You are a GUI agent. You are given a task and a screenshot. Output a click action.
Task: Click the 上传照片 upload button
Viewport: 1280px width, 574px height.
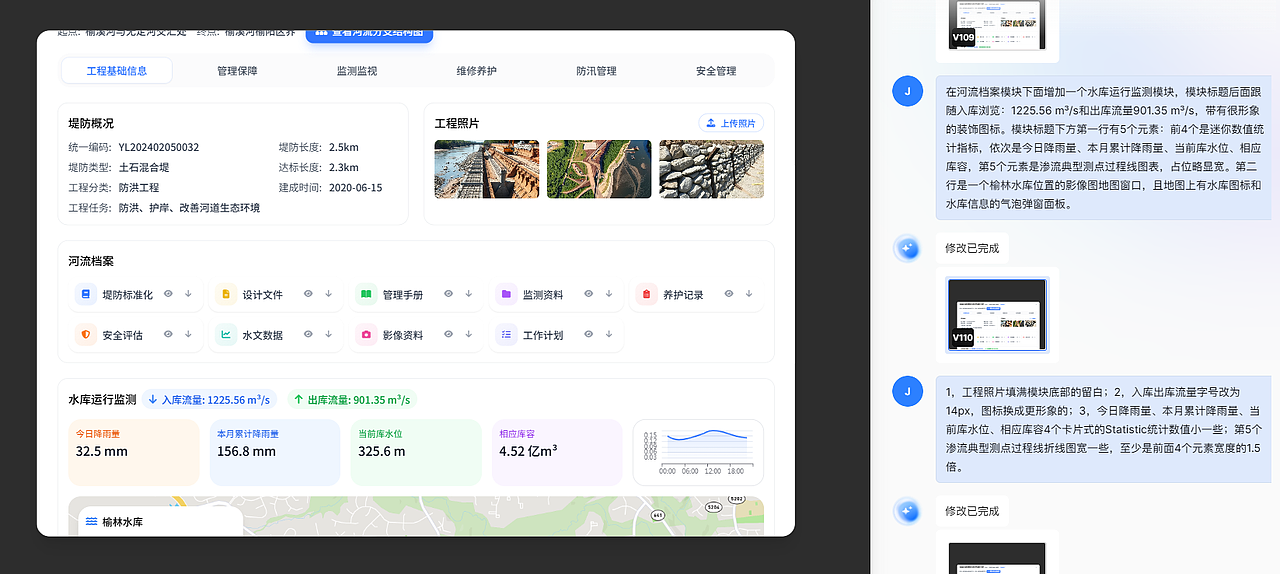731,123
